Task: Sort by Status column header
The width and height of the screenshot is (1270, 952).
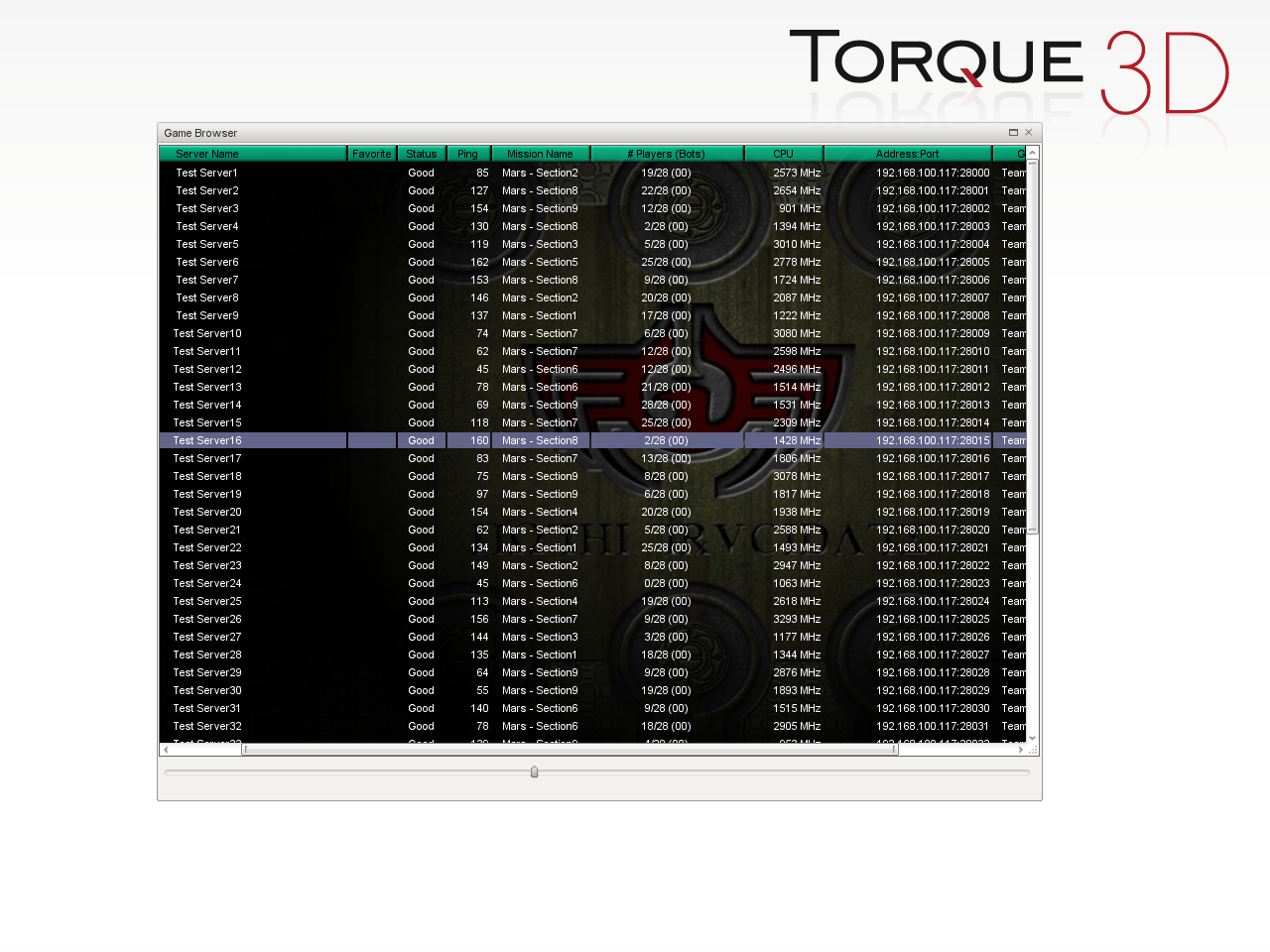Action: pos(421,154)
